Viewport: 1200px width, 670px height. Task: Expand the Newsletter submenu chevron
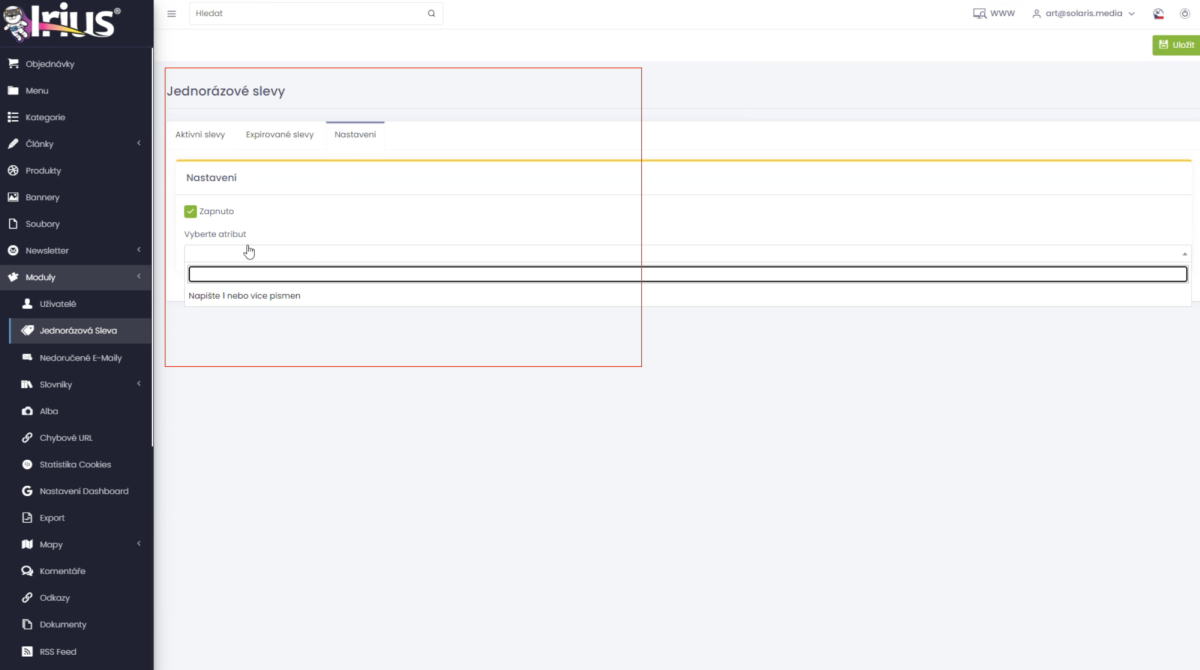[x=139, y=251]
